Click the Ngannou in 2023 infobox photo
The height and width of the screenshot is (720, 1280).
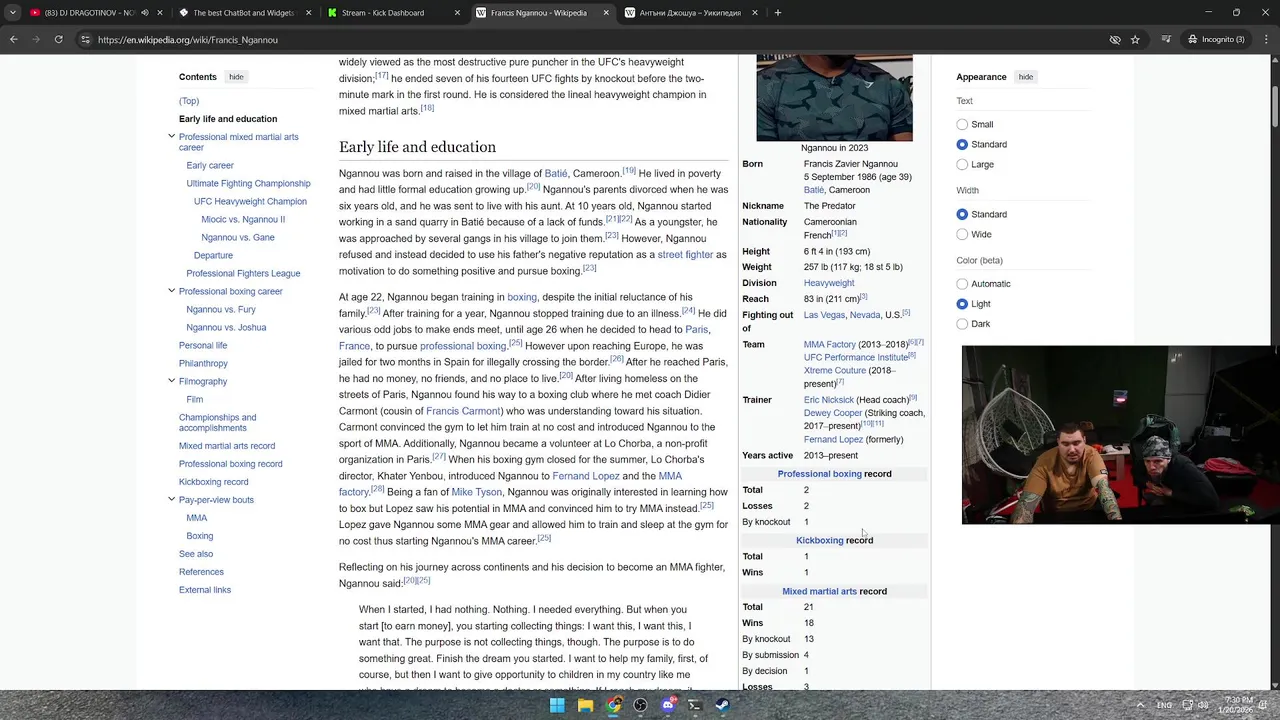tap(834, 98)
